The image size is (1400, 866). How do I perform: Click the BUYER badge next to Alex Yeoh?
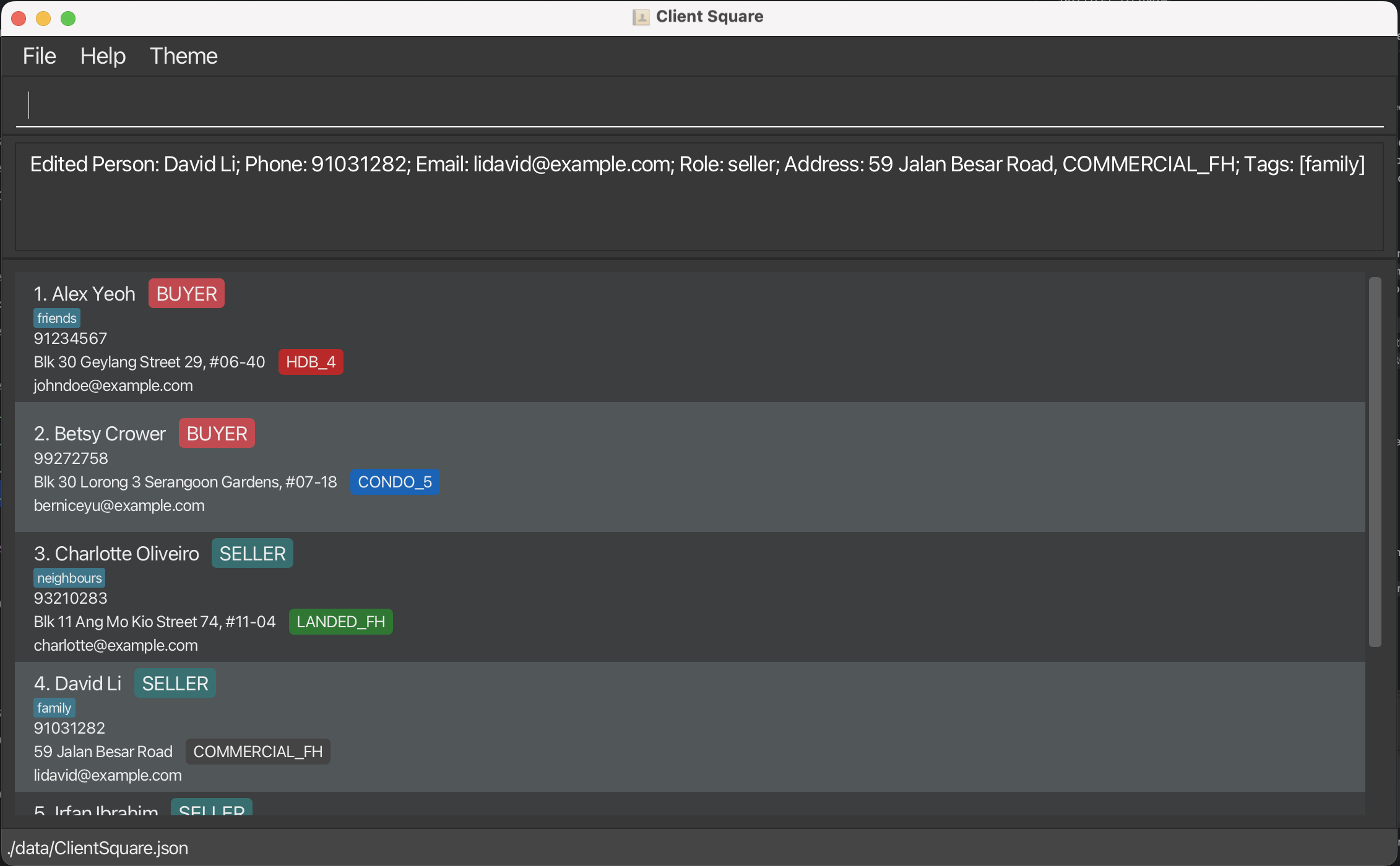click(186, 294)
